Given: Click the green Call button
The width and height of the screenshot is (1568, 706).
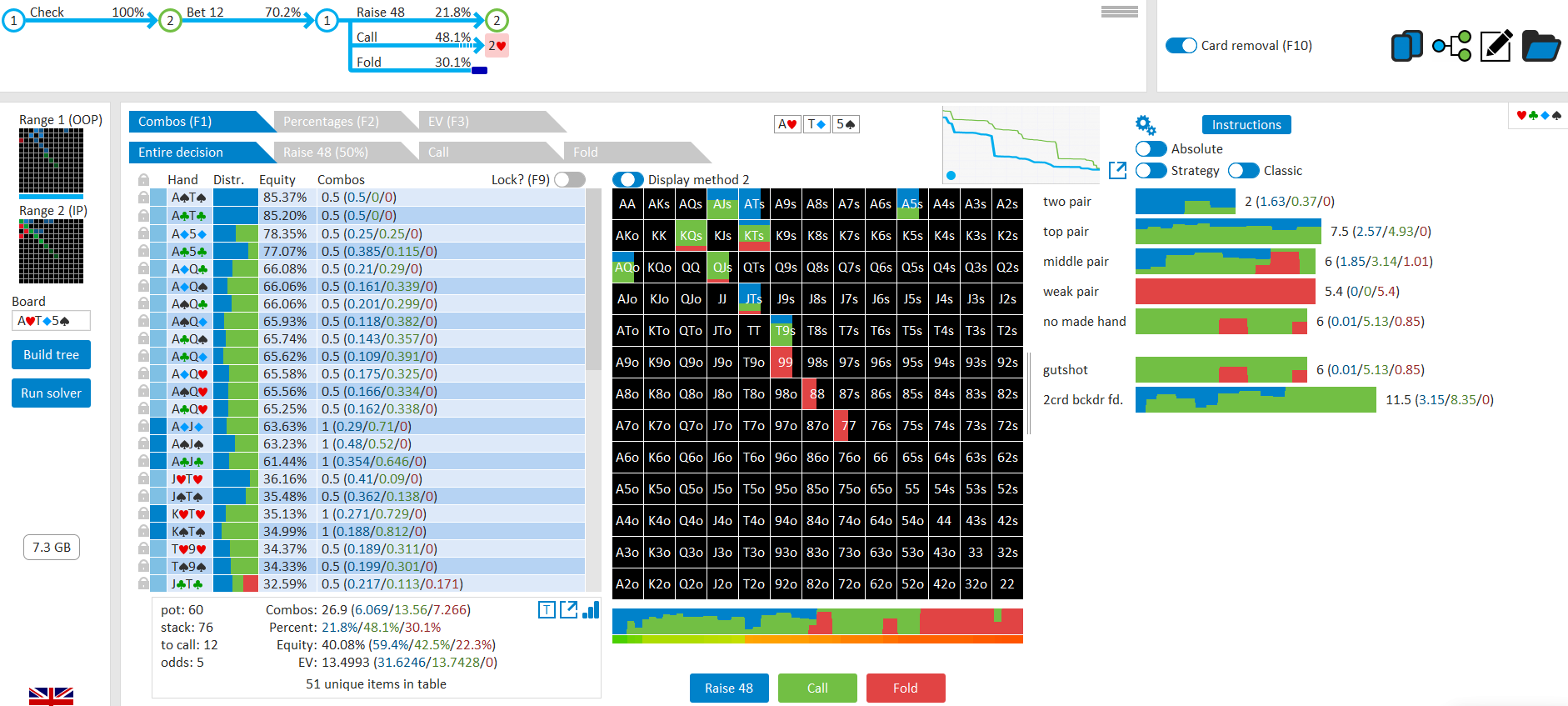Looking at the screenshot, I should tap(817, 688).
